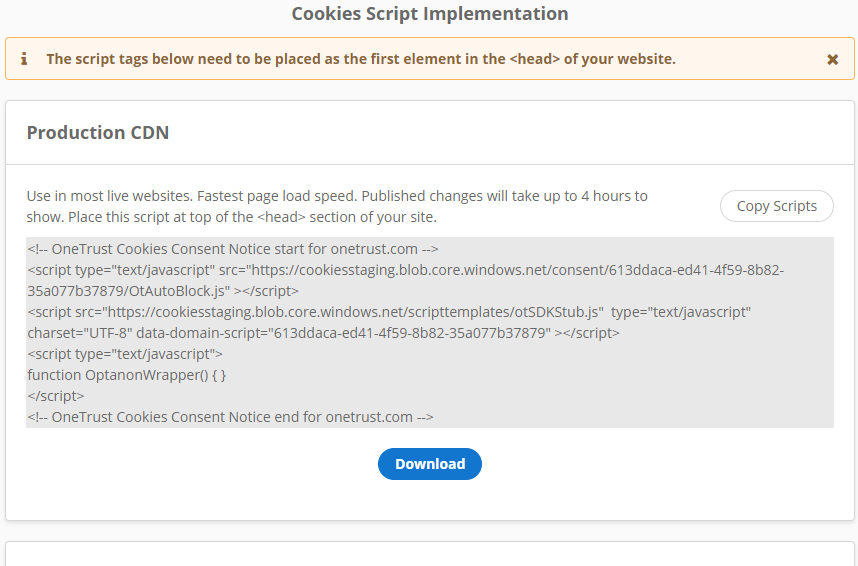Click the 'Consent Notice start' comment line
The width and height of the screenshot is (858, 566).
[x=233, y=249]
